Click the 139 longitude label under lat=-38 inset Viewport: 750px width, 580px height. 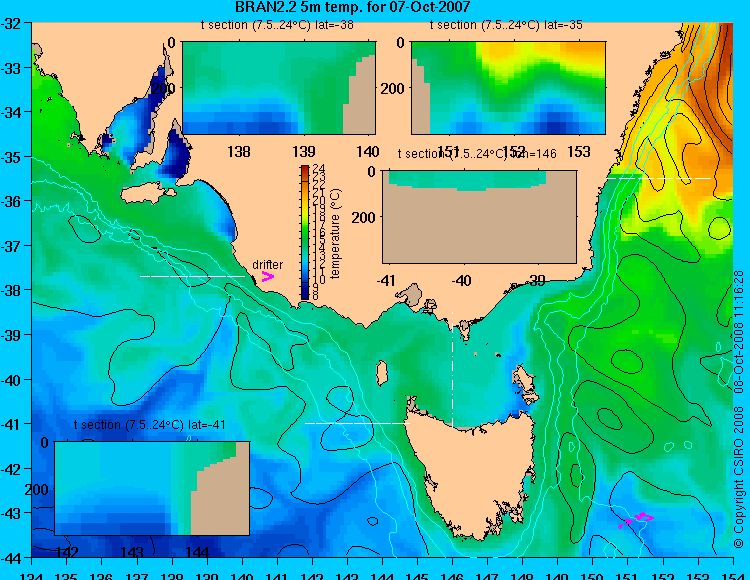pos(304,152)
